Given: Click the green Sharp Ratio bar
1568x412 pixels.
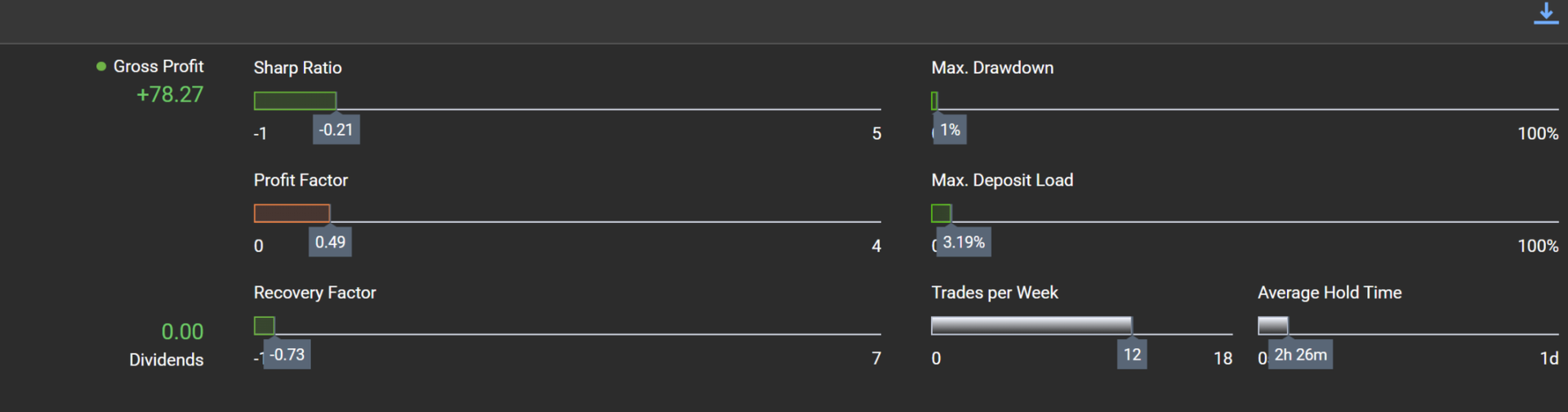Looking at the screenshot, I should click(295, 101).
